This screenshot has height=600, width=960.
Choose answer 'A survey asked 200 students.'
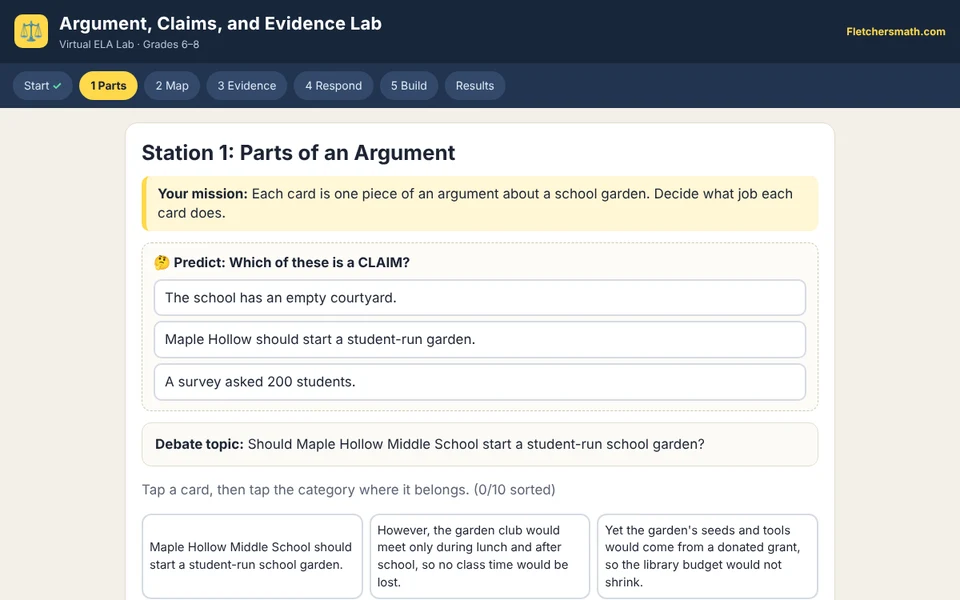[480, 382]
